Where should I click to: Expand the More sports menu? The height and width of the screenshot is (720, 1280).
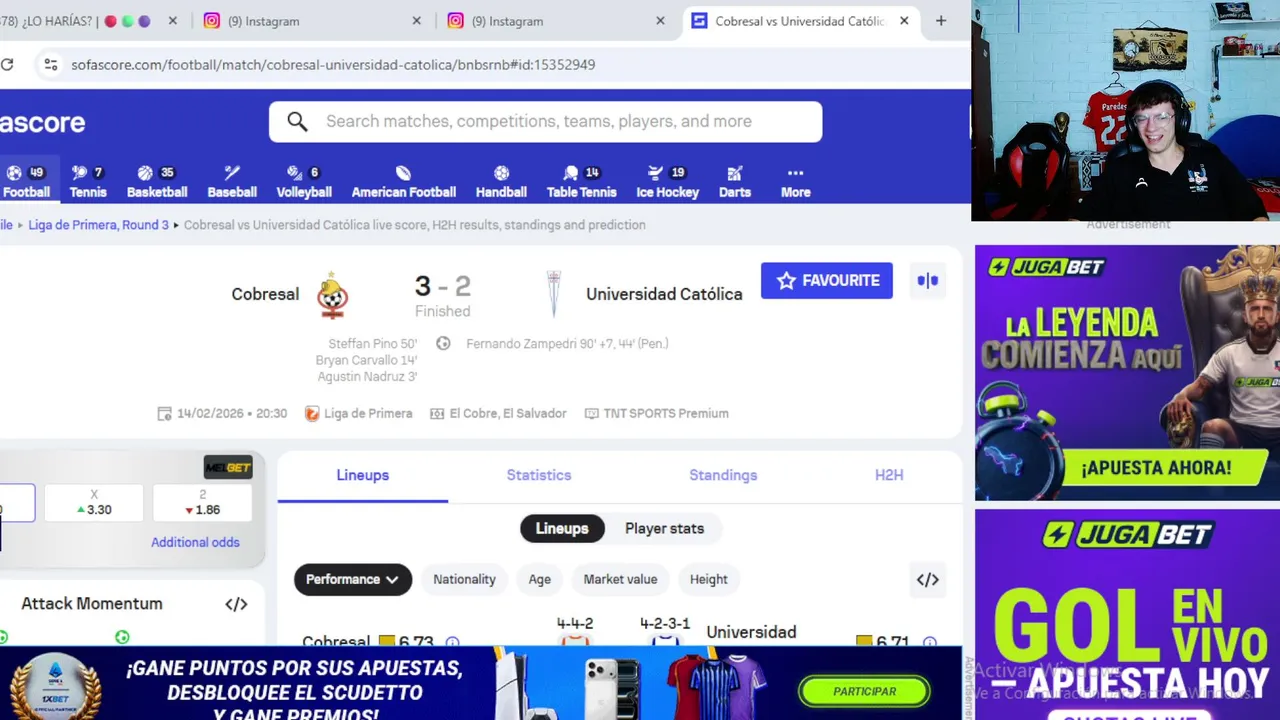point(795,182)
